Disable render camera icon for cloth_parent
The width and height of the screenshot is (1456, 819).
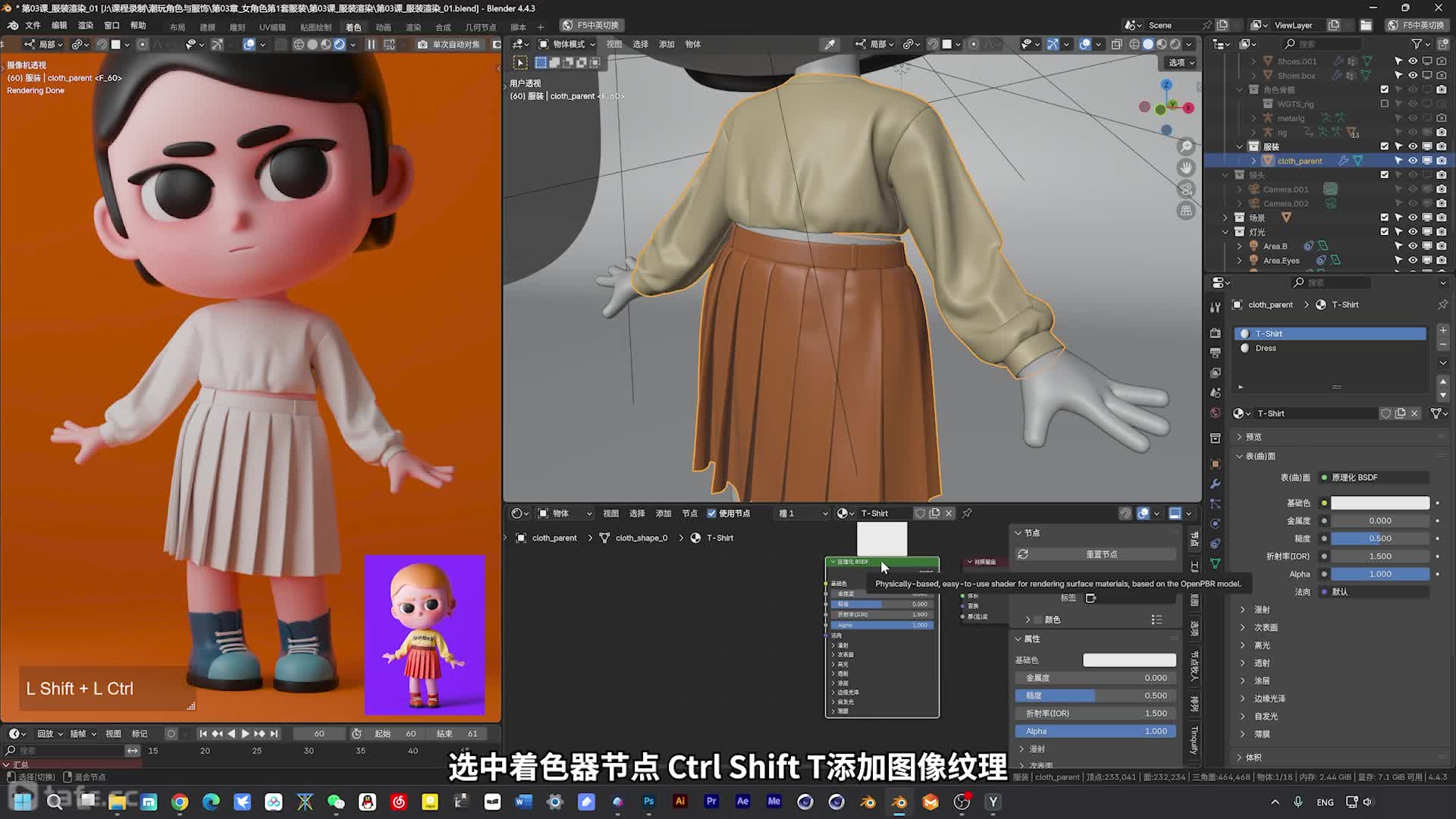[1442, 161]
